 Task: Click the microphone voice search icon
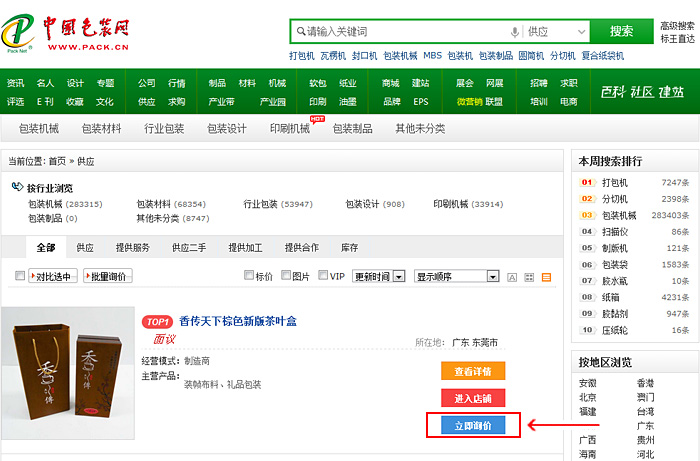tap(515, 31)
